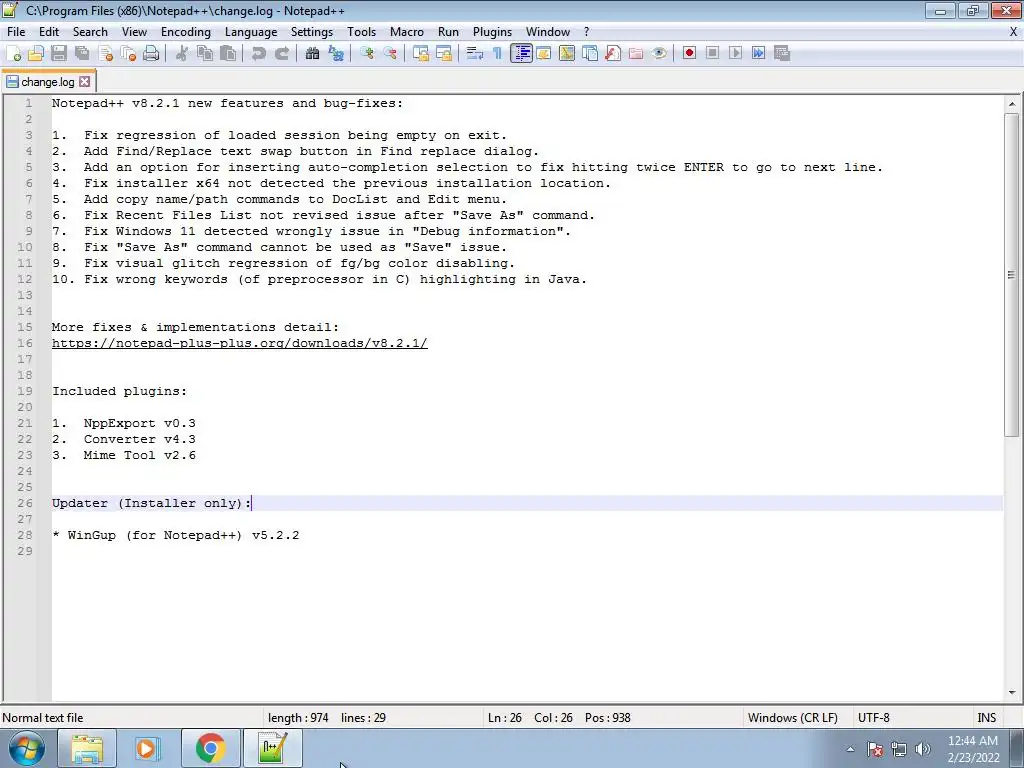The width and height of the screenshot is (1024, 768).
Task: Click the Cut scissors icon
Action: pyautogui.click(x=182, y=54)
